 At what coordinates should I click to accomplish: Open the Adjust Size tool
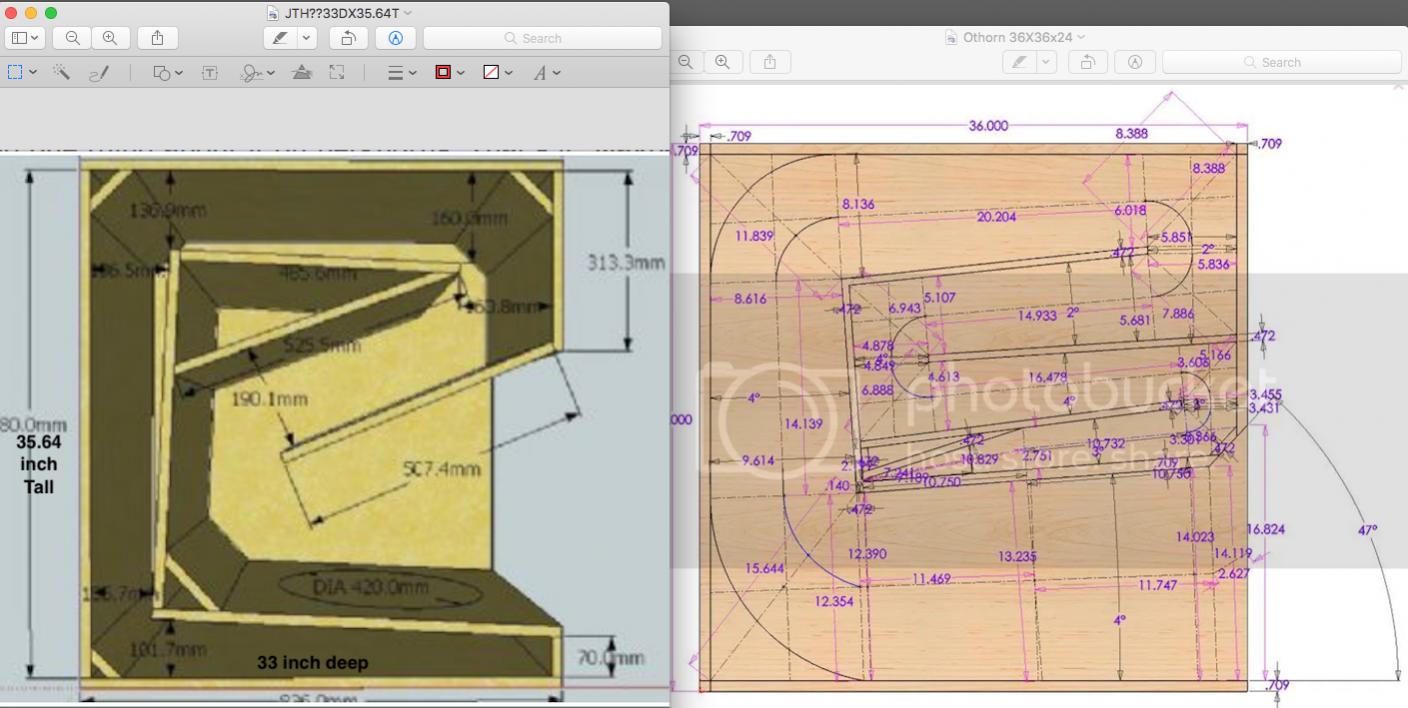337,72
